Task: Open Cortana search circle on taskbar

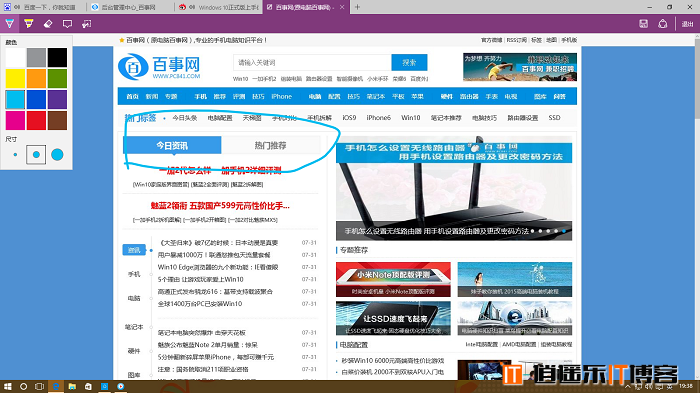Action: pyautogui.click(x=24, y=386)
